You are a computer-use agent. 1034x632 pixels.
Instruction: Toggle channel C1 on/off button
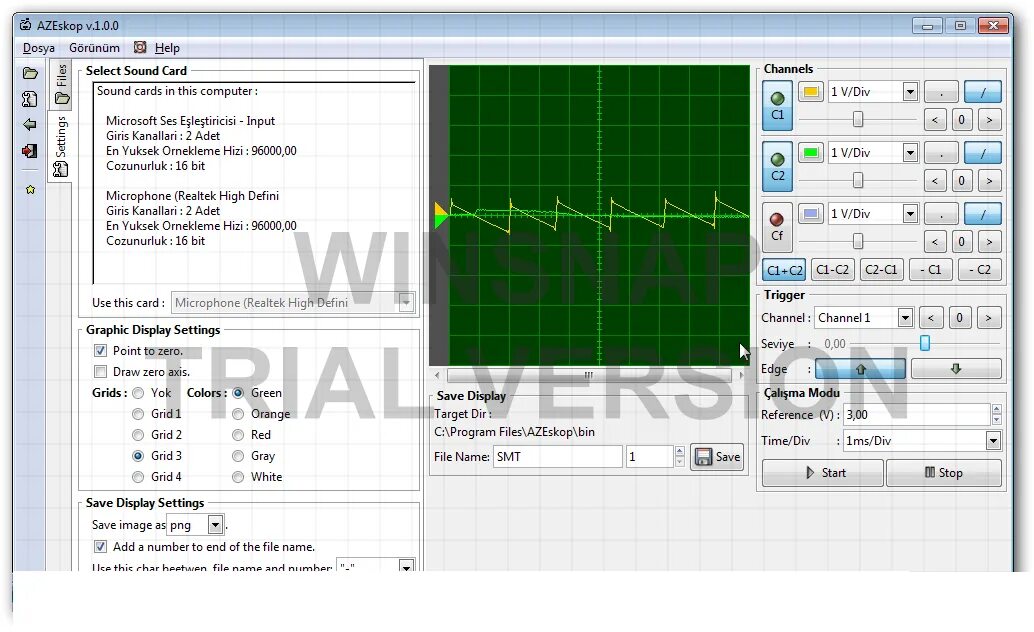point(777,106)
